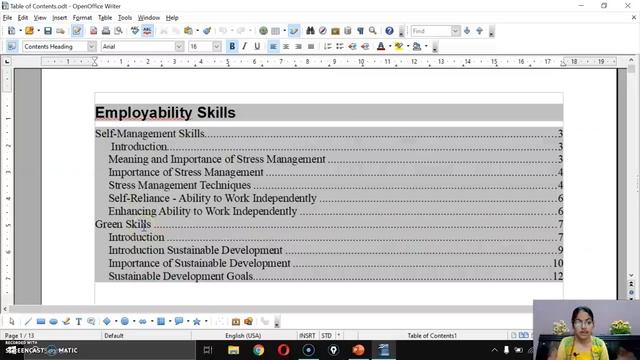Open the Styles and Formatting icon

[11, 46]
